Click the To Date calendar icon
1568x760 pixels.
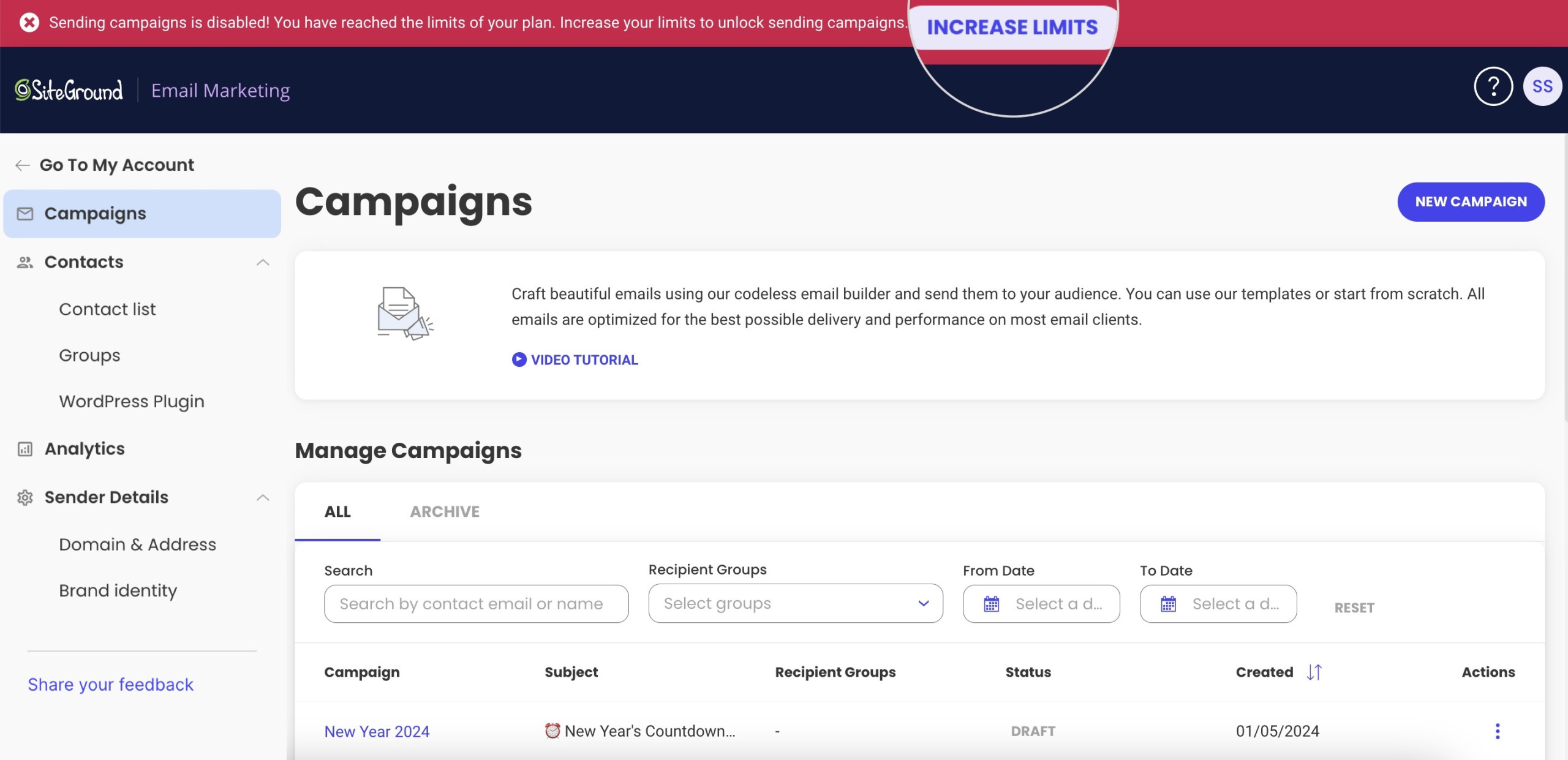click(1169, 603)
